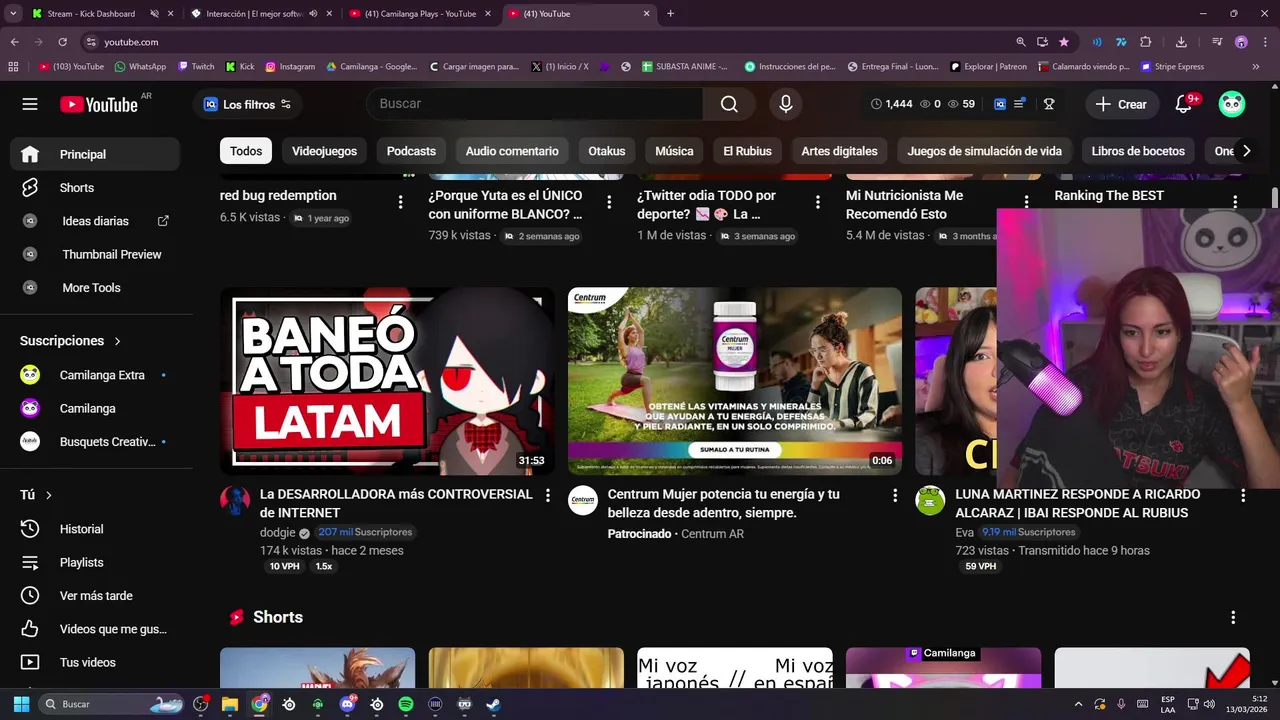The height and width of the screenshot is (720, 1280).
Task: Unmute the Stream - Kick Dashboard tab
Action: click(x=155, y=14)
